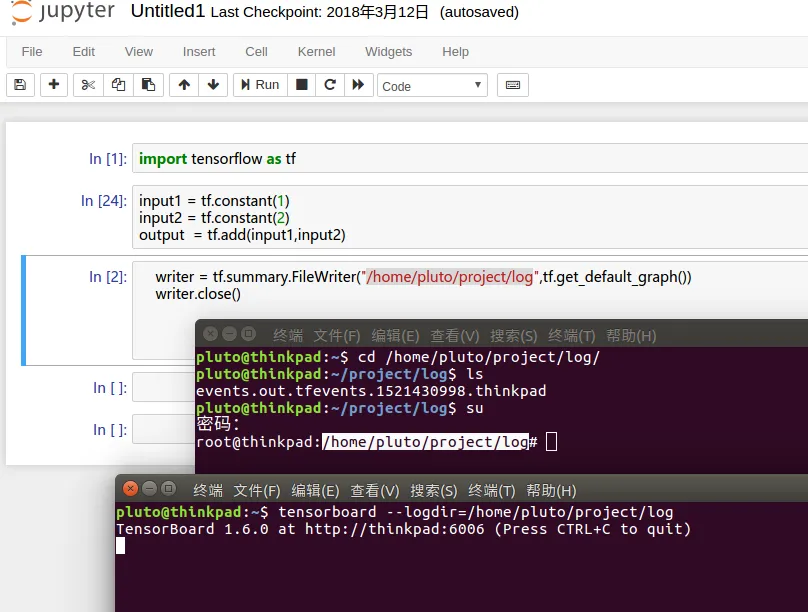Click the 密码: password prompt line
Image resolution: width=808 pixels, height=612 pixels.
[x=218, y=424]
